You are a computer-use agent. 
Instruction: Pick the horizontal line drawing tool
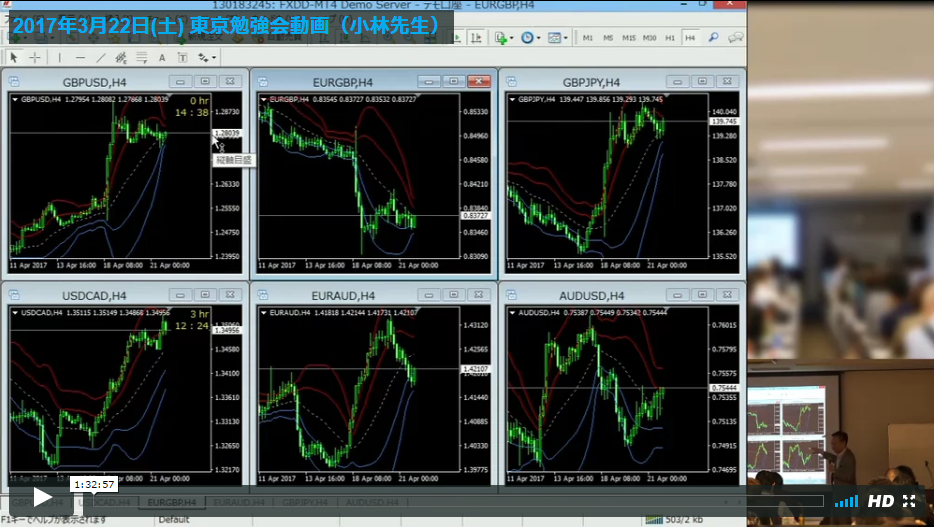(80, 58)
